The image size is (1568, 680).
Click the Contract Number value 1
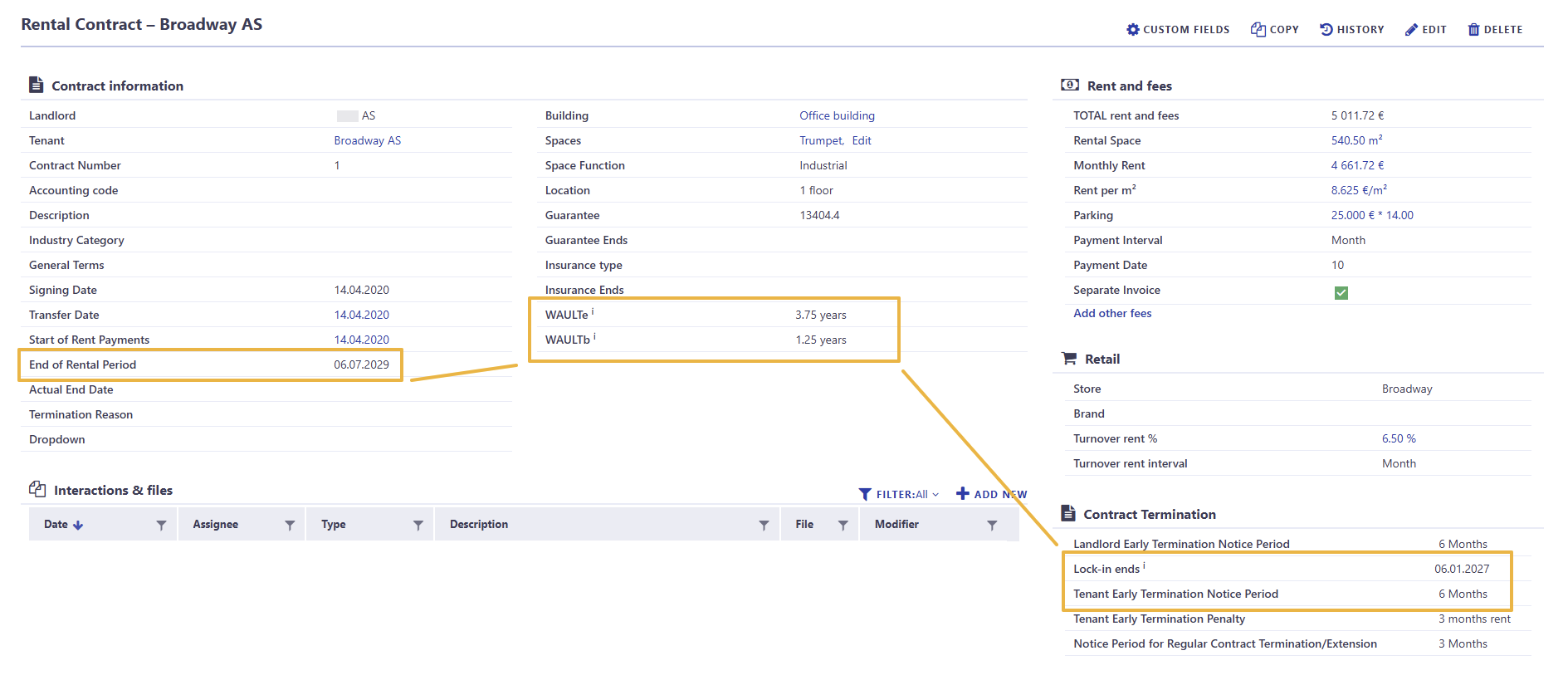(x=337, y=165)
